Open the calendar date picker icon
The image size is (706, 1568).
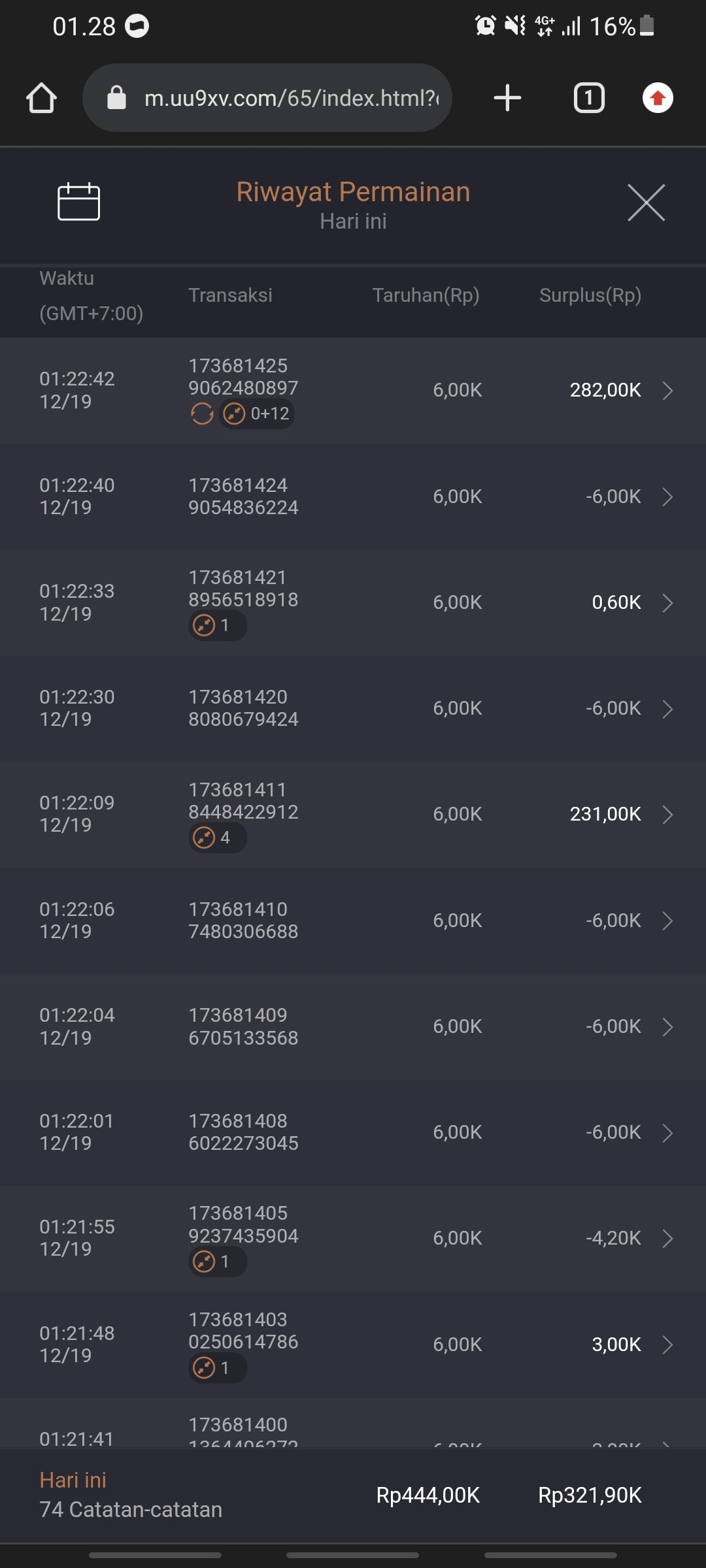(78, 202)
